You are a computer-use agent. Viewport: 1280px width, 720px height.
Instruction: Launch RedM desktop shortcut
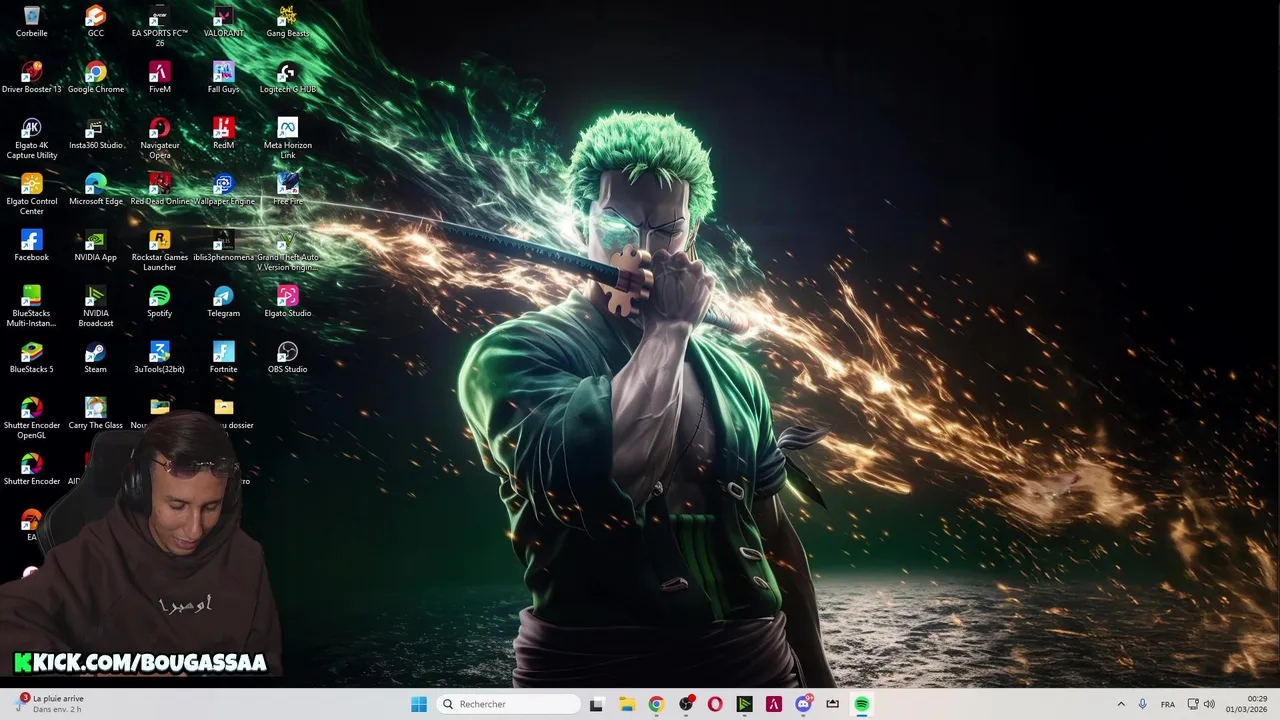coord(224,134)
